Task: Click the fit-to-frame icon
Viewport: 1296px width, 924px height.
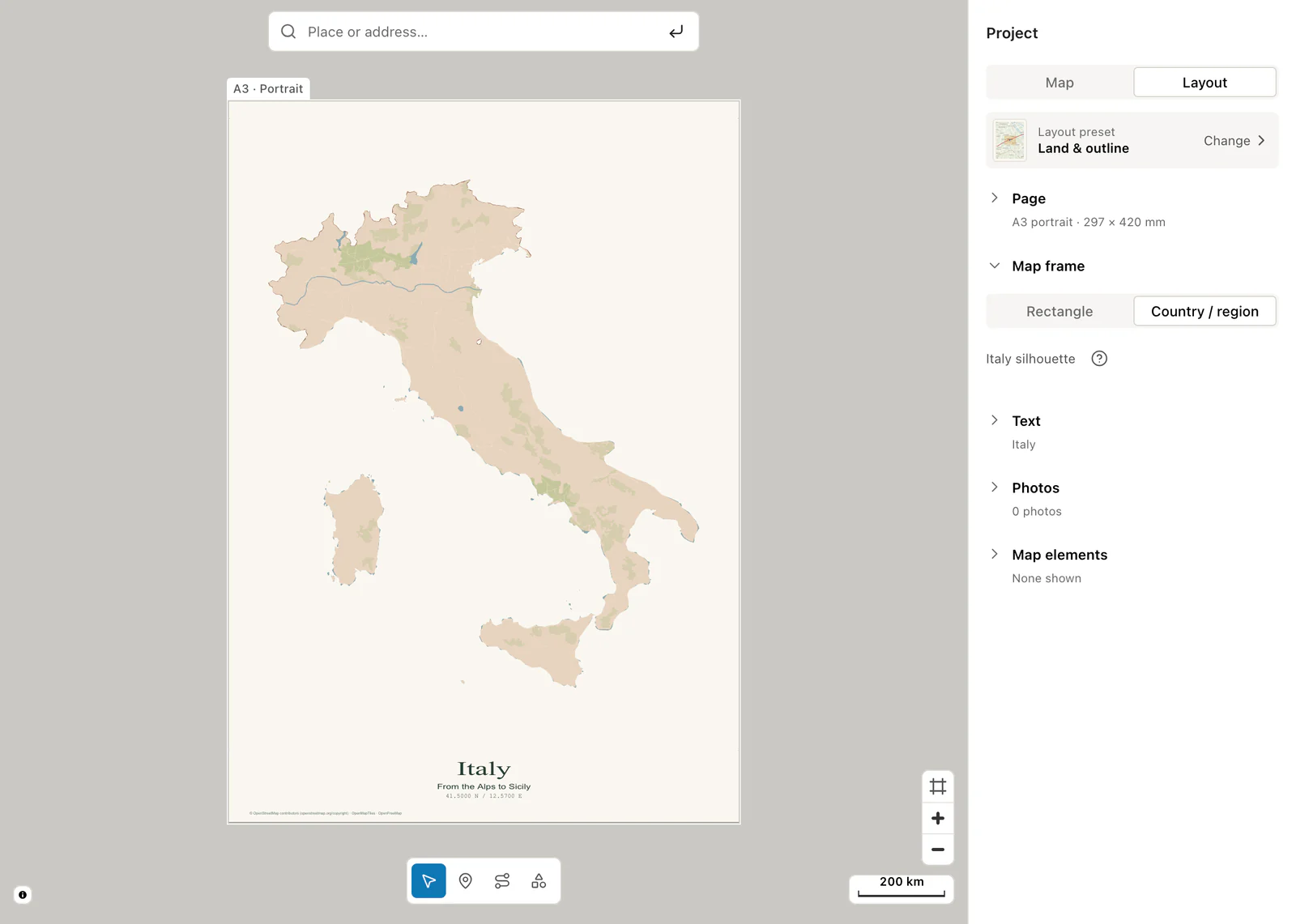Action: click(938, 786)
